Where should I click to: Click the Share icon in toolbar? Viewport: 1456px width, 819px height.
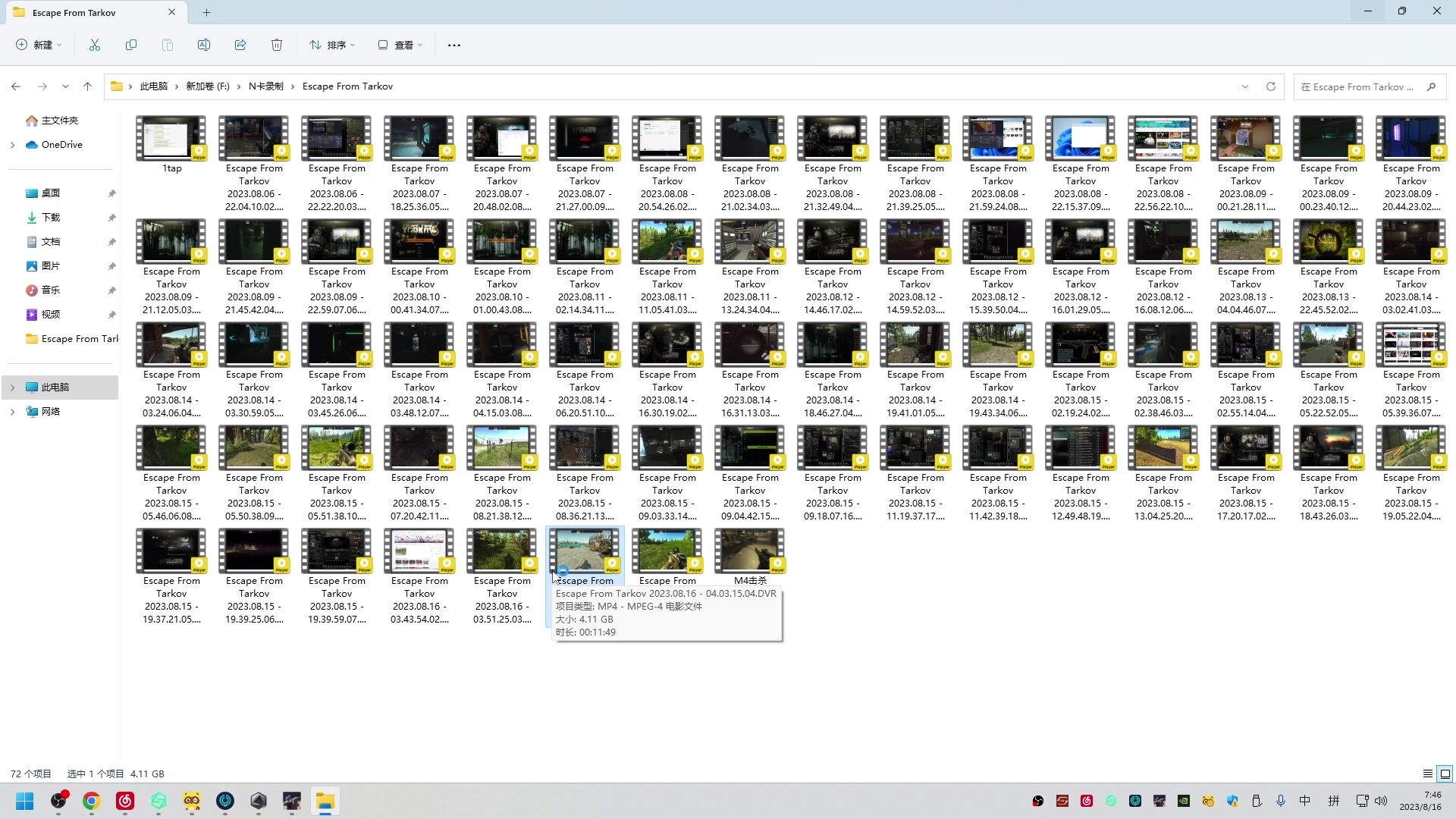pyautogui.click(x=240, y=45)
